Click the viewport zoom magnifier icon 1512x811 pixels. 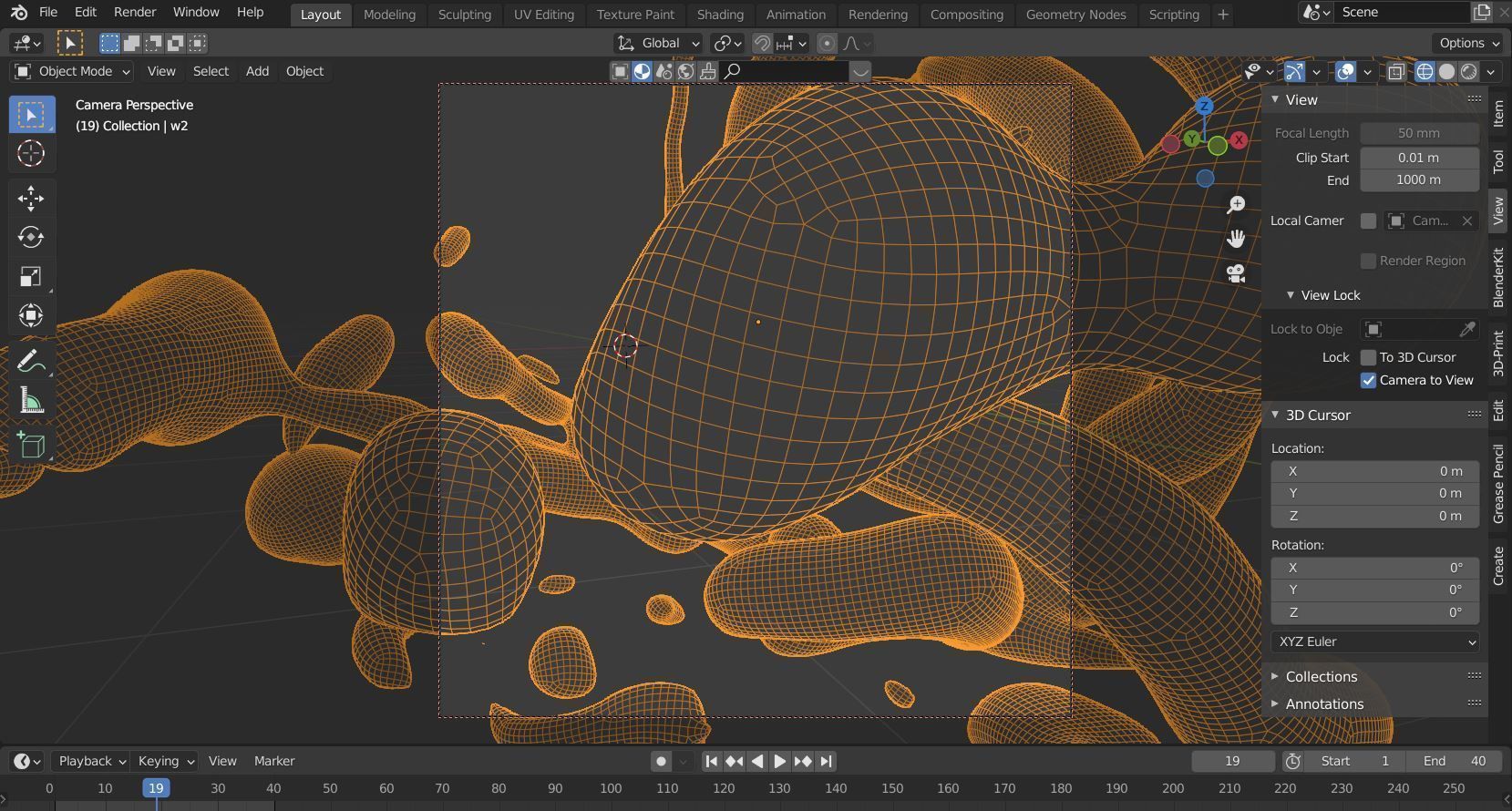click(1236, 205)
